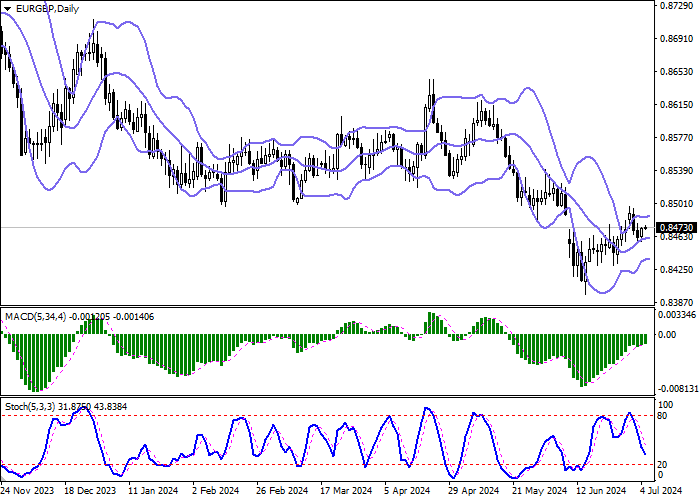Select price level 0.86530 on the scale
700x500 pixels.
click(676, 71)
